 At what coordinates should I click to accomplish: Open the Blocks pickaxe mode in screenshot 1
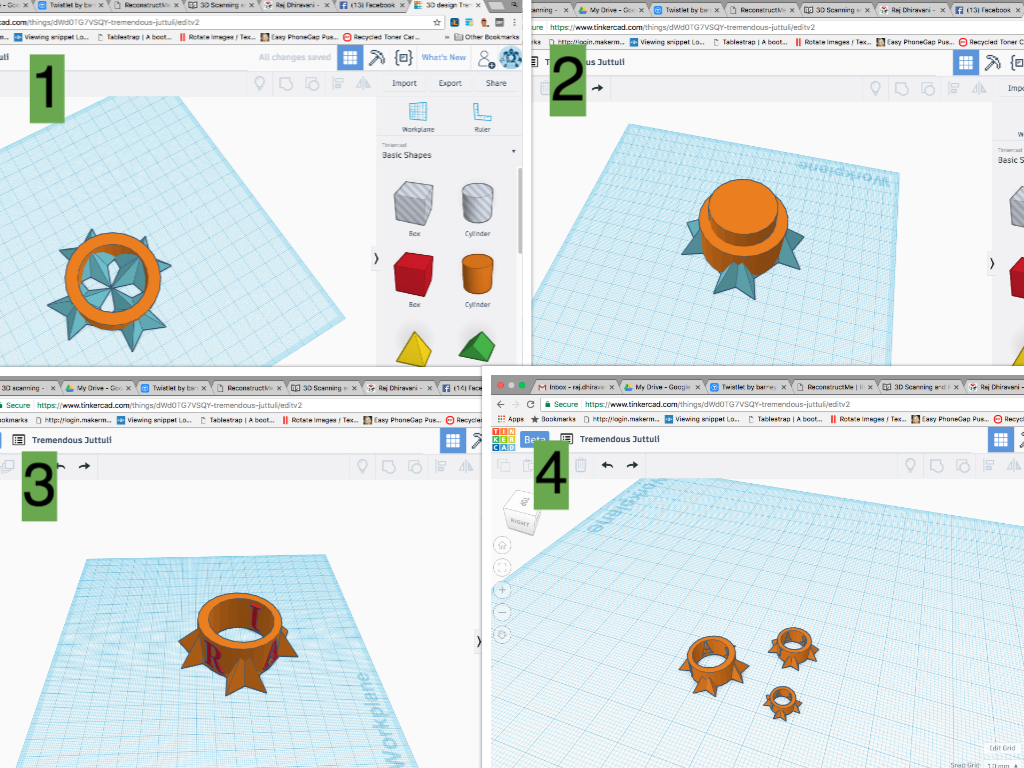(x=377, y=57)
